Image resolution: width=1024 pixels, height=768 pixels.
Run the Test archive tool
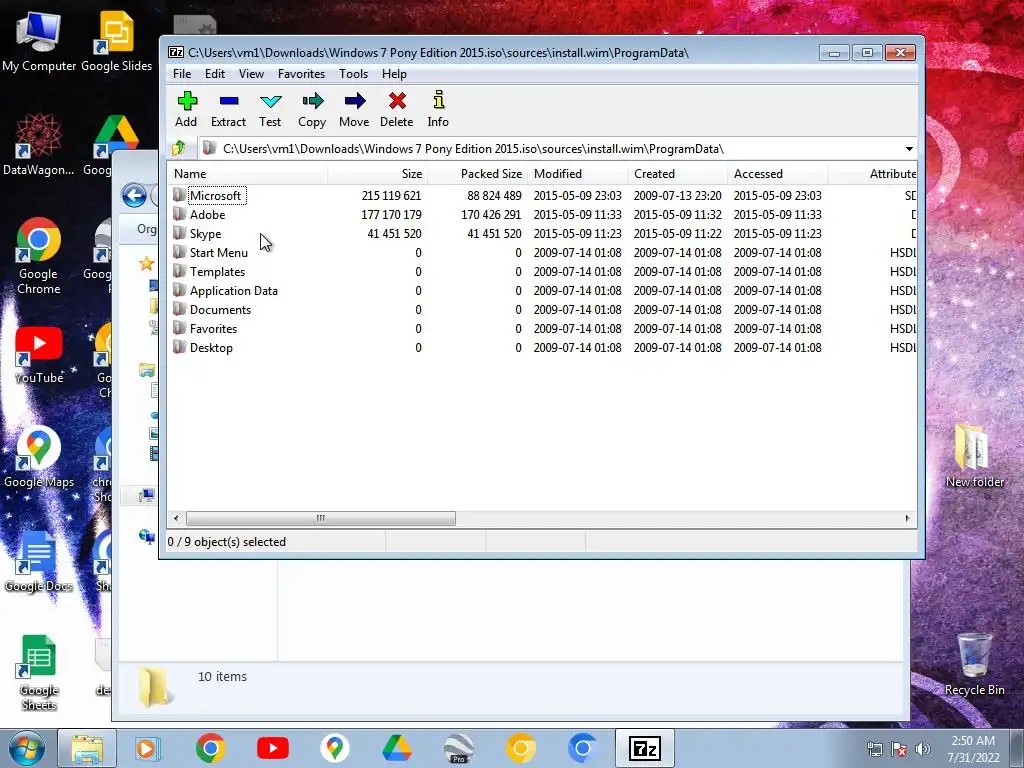coord(270,109)
